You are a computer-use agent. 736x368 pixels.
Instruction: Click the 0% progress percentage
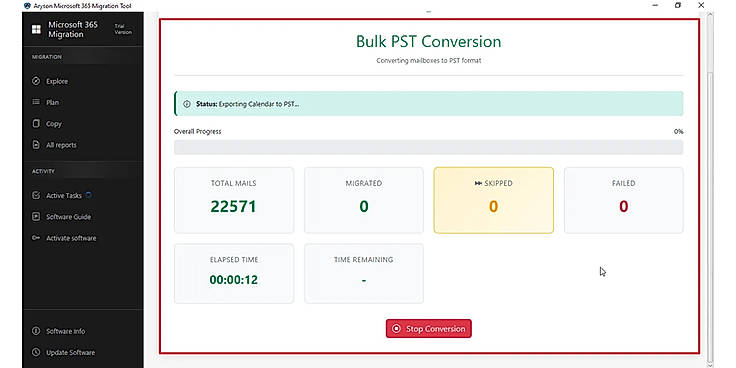coord(678,131)
